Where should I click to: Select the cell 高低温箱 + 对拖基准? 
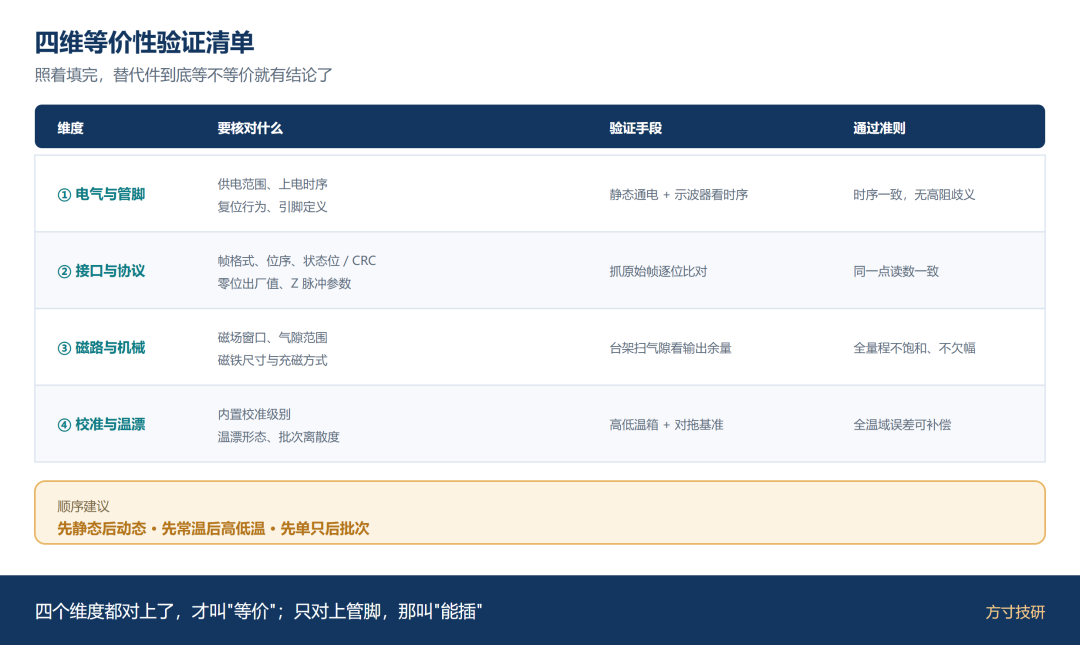666,425
